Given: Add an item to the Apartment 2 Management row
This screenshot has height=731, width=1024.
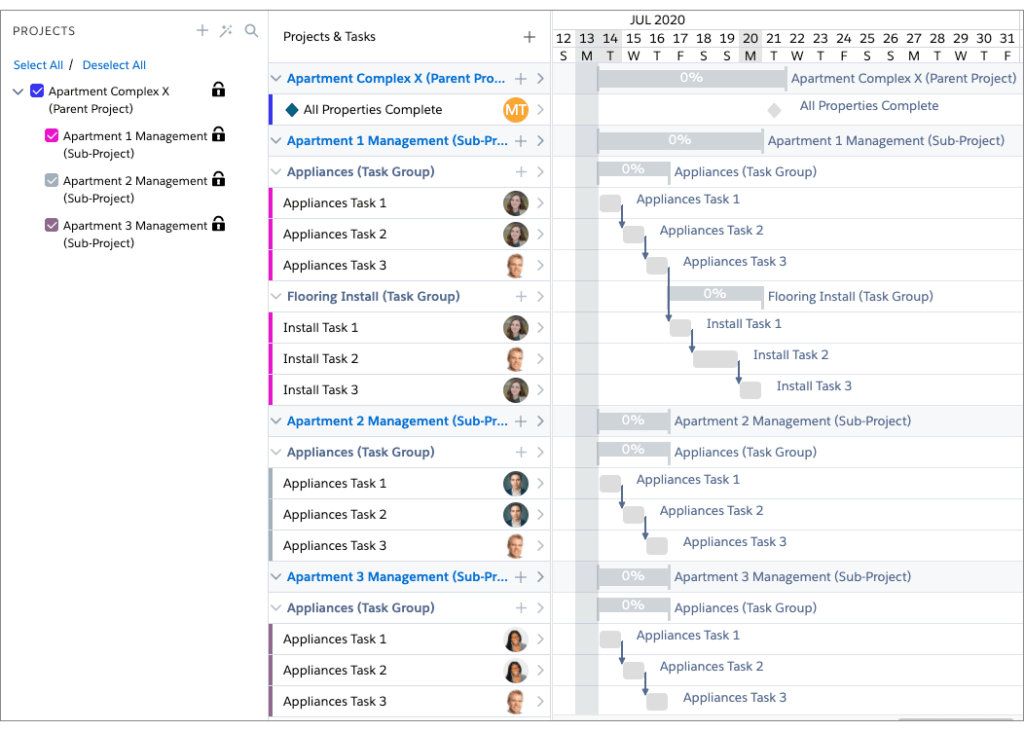Looking at the screenshot, I should tap(520, 421).
